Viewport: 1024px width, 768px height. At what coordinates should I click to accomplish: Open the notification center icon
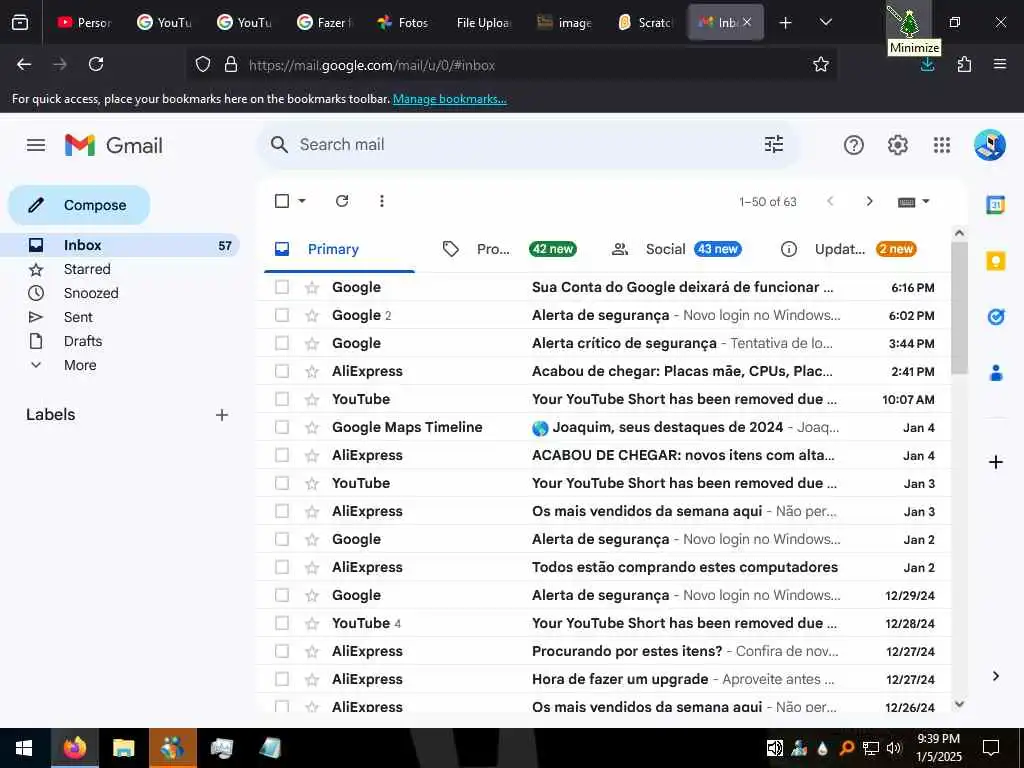tap(991, 748)
